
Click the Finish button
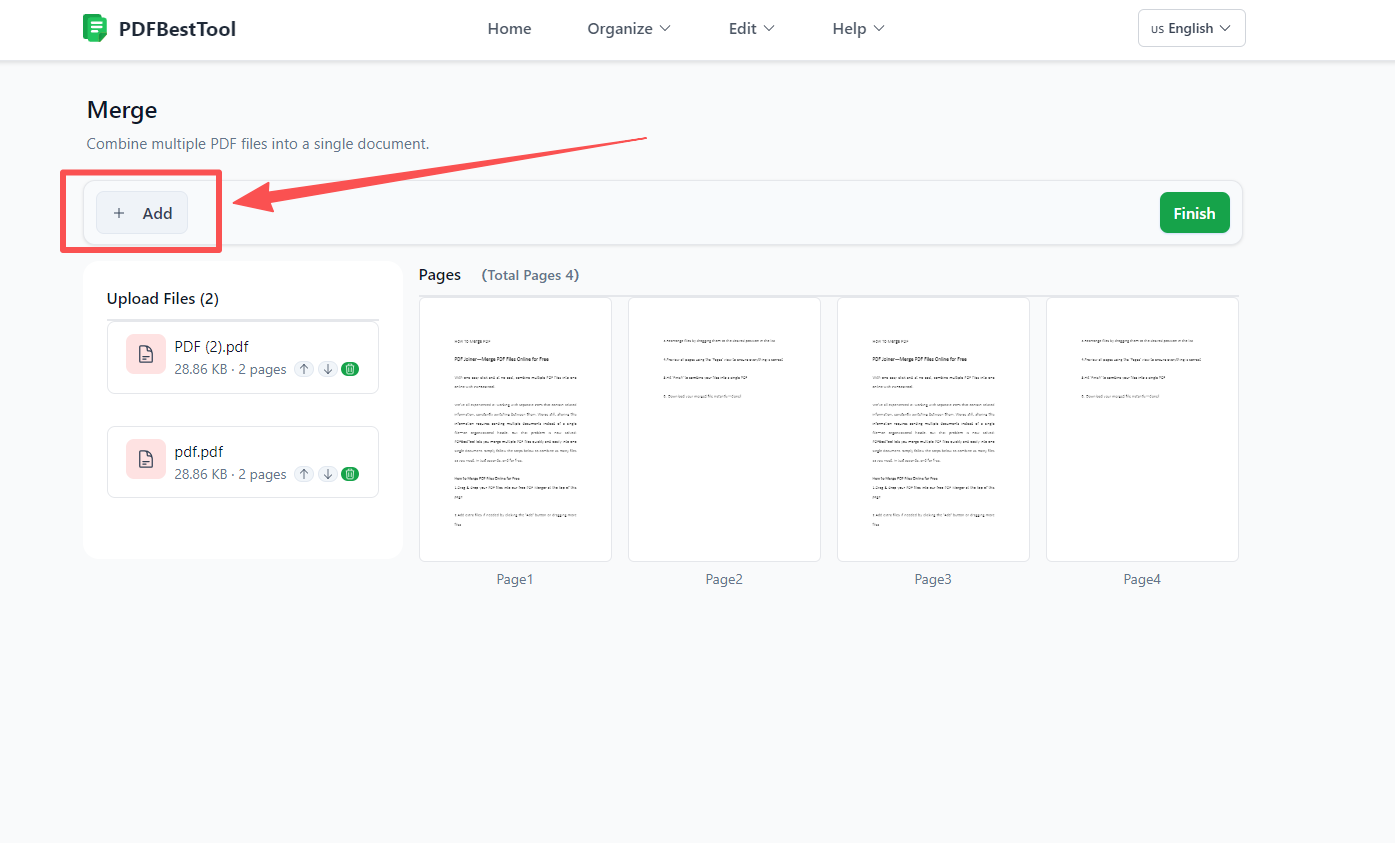[1194, 212]
